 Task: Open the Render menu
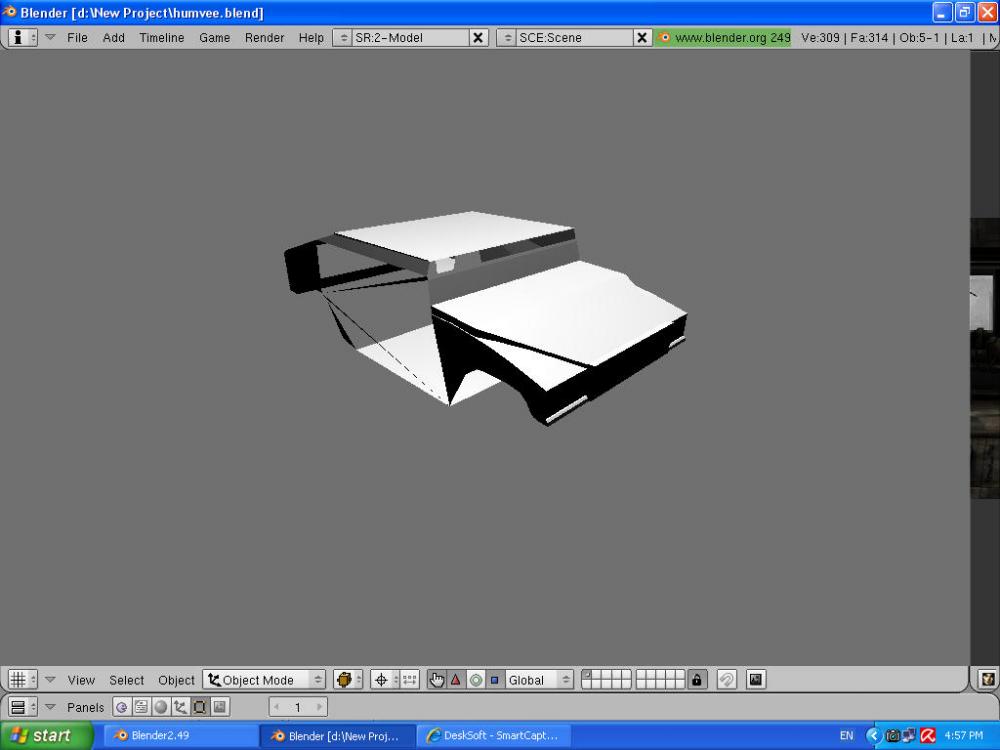tap(264, 37)
